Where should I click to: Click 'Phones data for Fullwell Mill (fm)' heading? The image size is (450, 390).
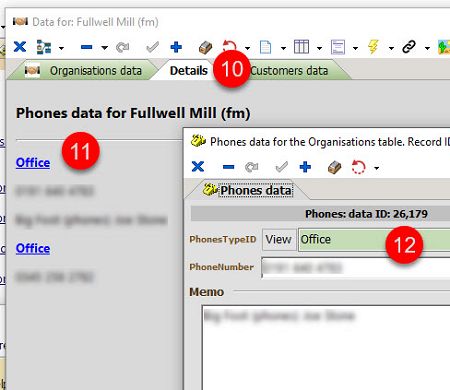tap(133, 113)
